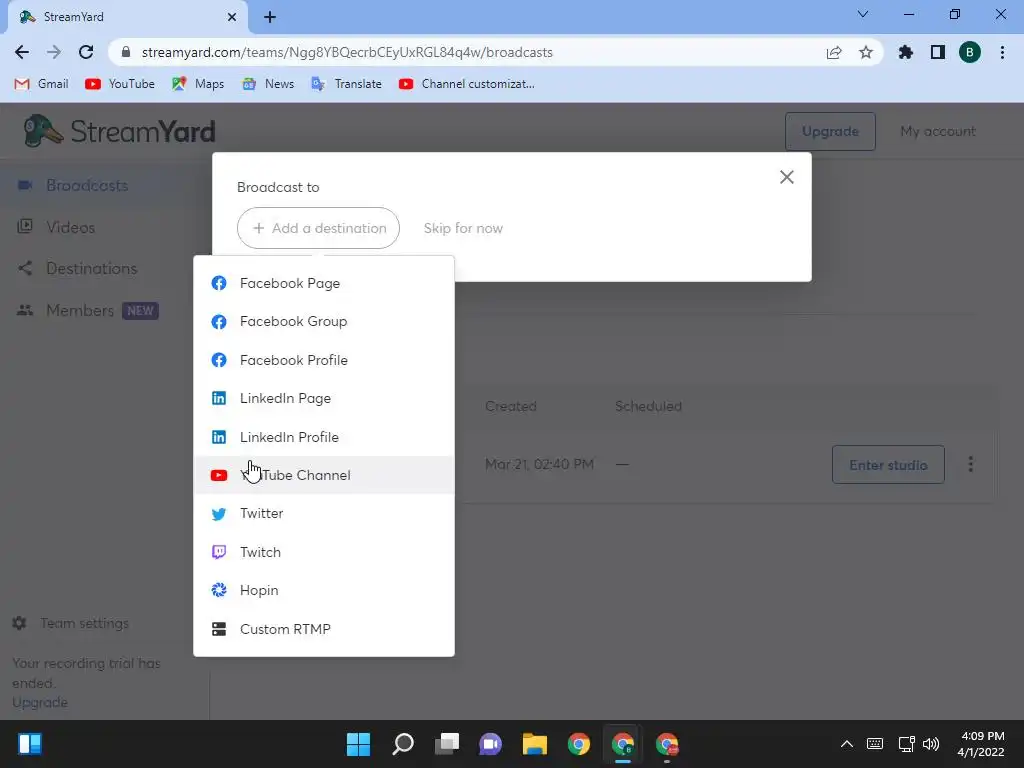Open File Explorer from taskbar
The height and width of the screenshot is (768, 1024).
[534, 744]
